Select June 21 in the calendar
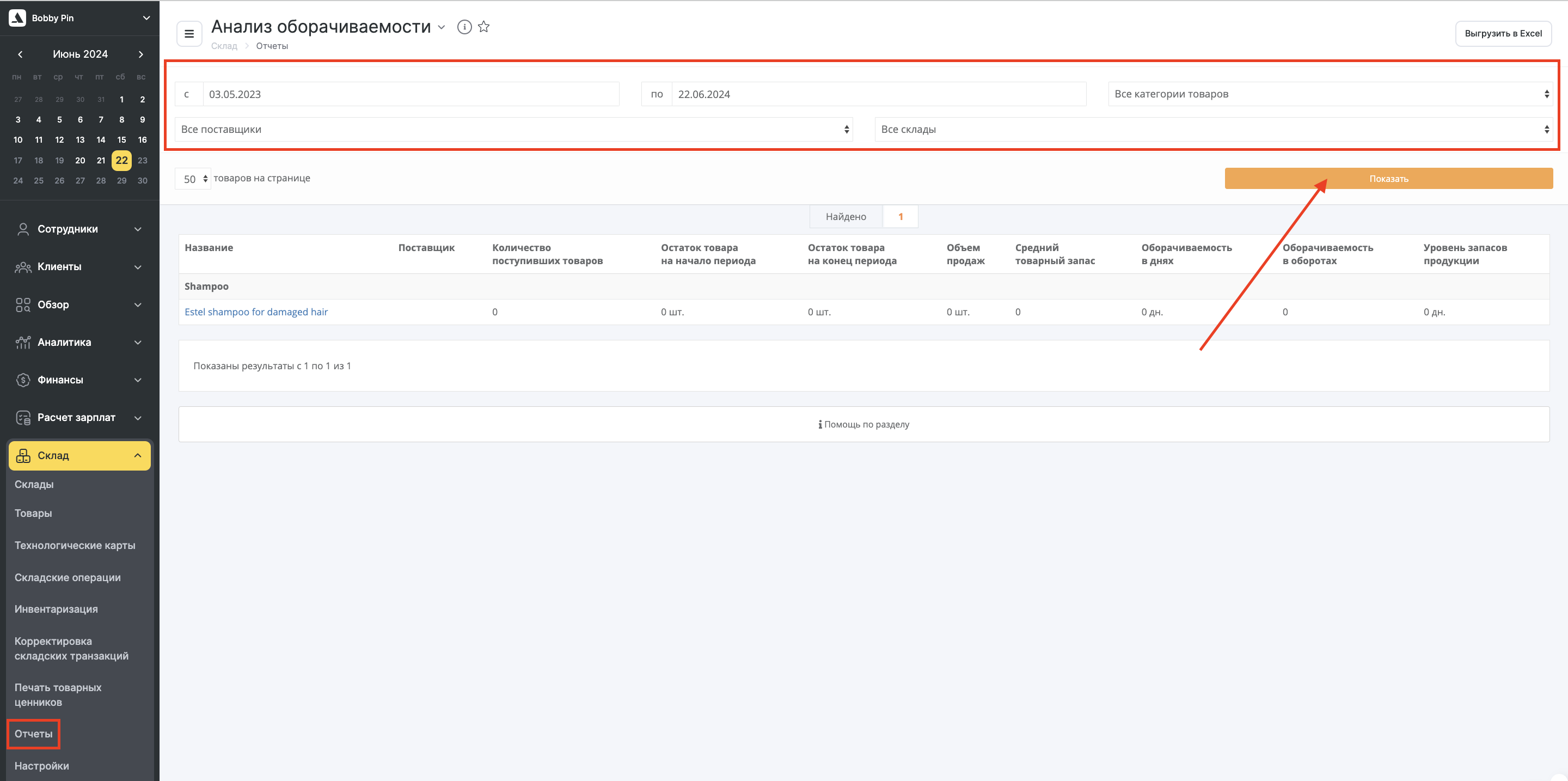 pyautogui.click(x=101, y=160)
